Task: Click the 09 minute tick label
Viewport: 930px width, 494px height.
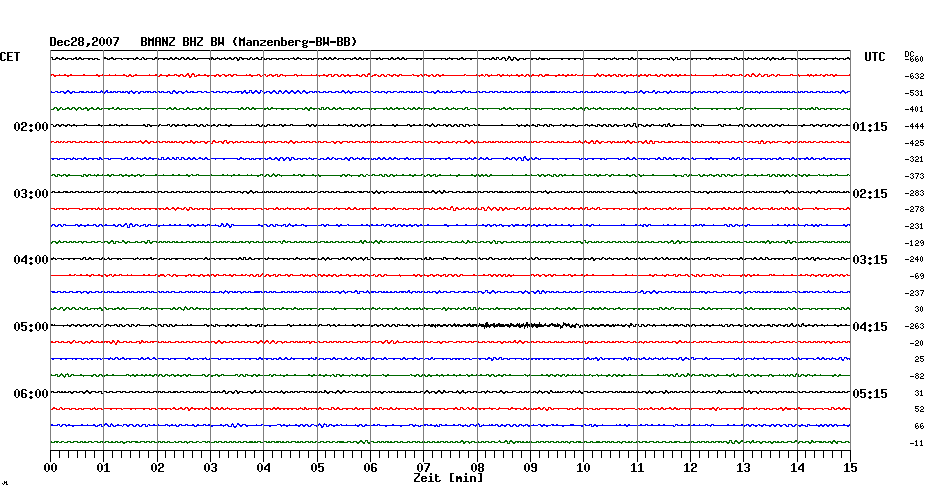Action: 530,467
